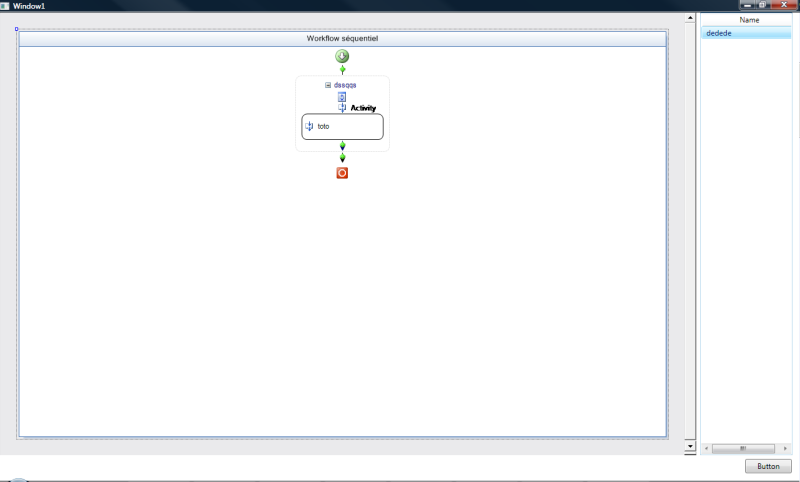Screen dimensions: 800x482
Task: Click the connector arrow above the end icon
Action: point(342,157)
